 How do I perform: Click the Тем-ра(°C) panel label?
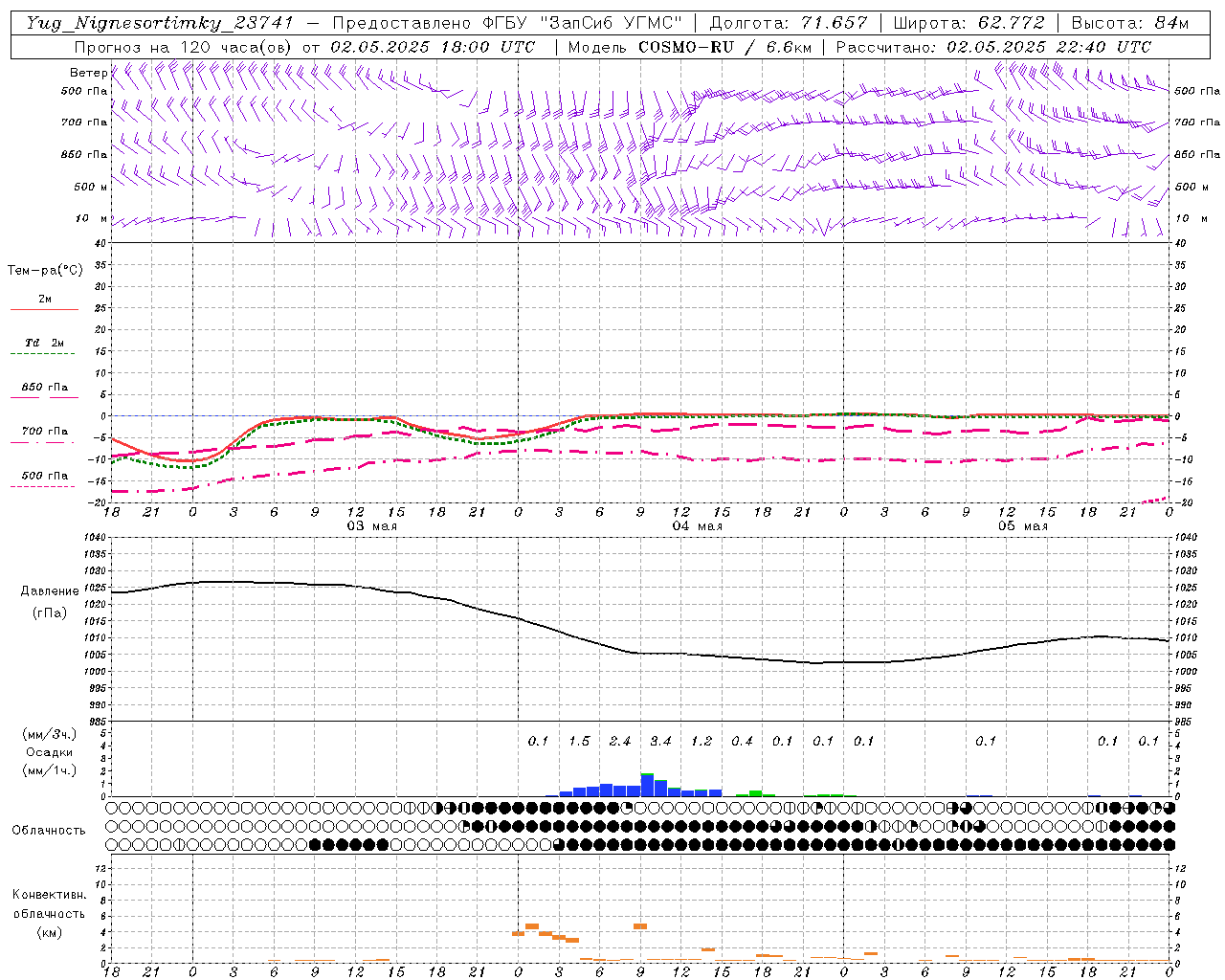click(45, 271)
